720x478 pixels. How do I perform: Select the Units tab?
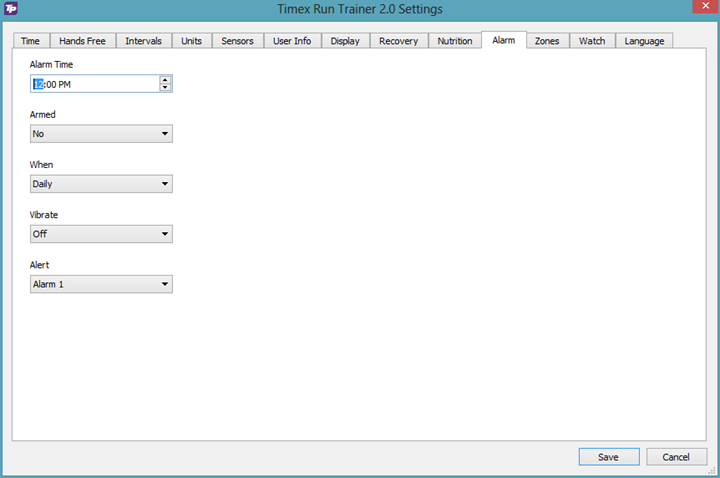pyautogui.click(x=191, y=41)
